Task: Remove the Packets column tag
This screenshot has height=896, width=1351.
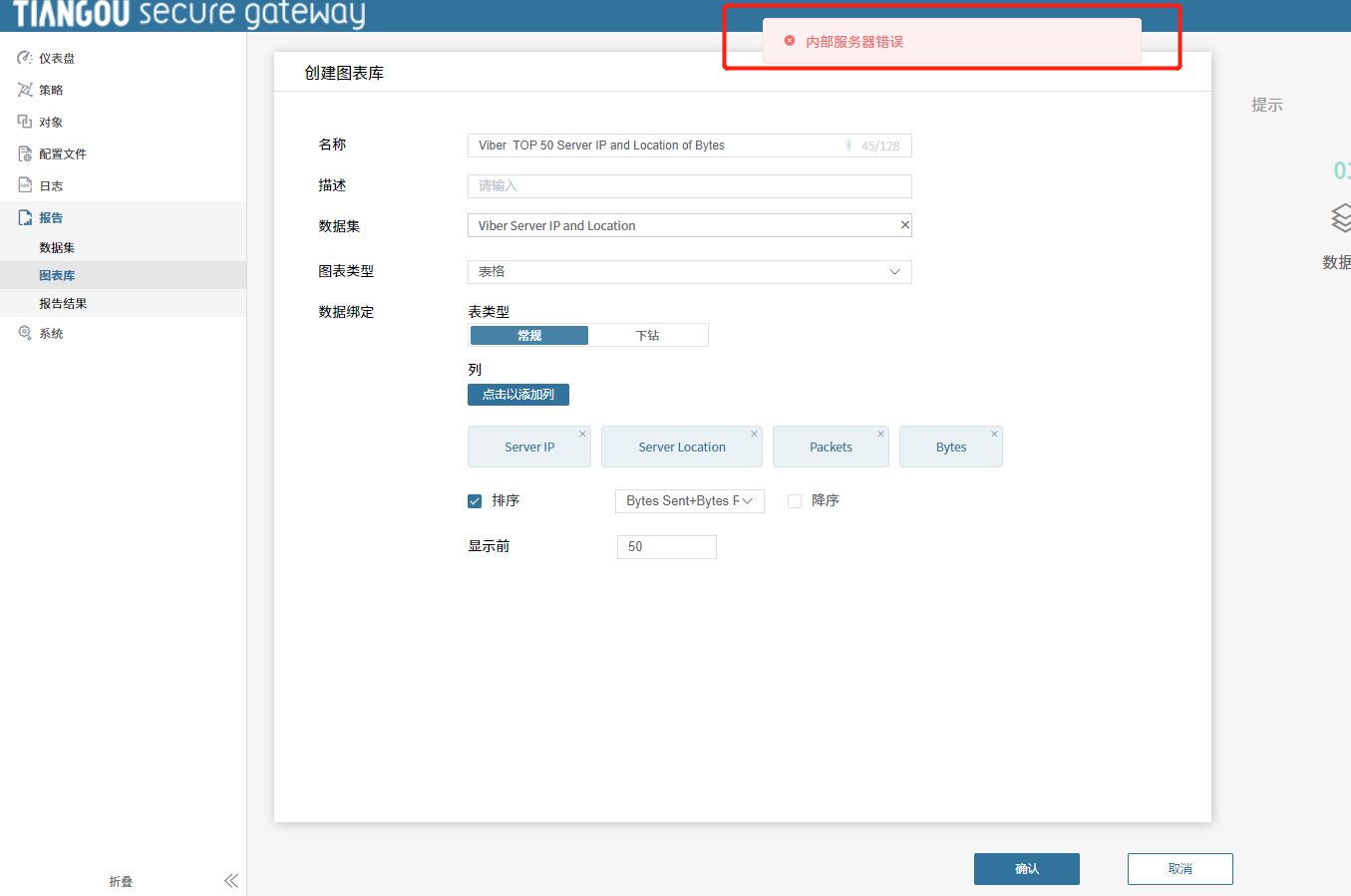Action: coord(878,433)
